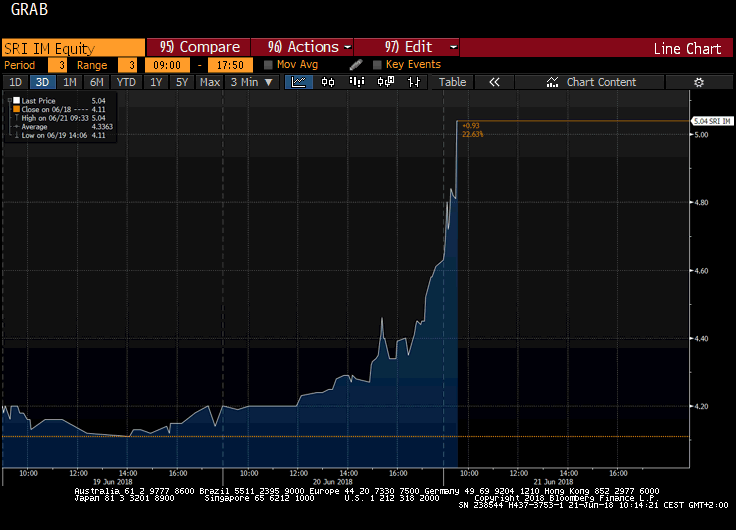The height and width of the screenshot is (530, 736).
Task: Click the pencil annotate icon
Action: pos(356,65)
